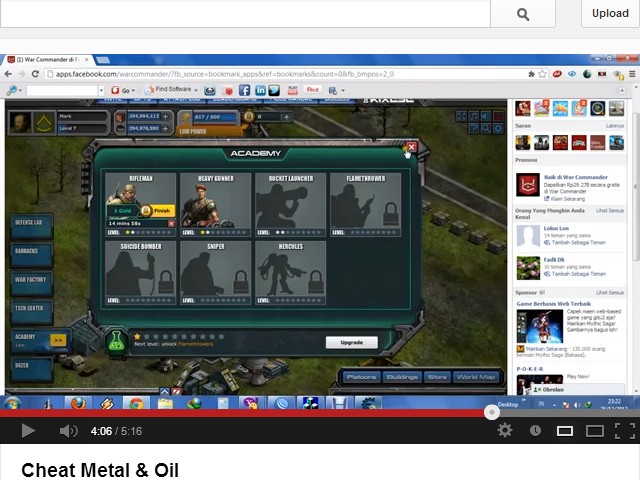Click the commander portrait avatar
Viewport: 640px width, 480px height.
pyautogui.click(x=20, y=122)
